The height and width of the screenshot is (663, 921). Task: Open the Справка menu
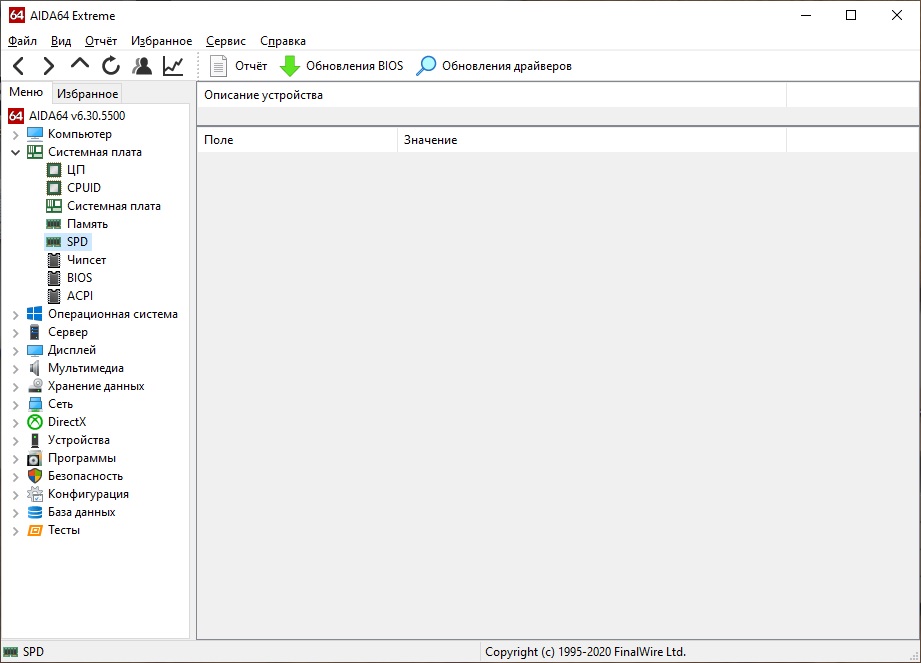click(x=283, y=41)
